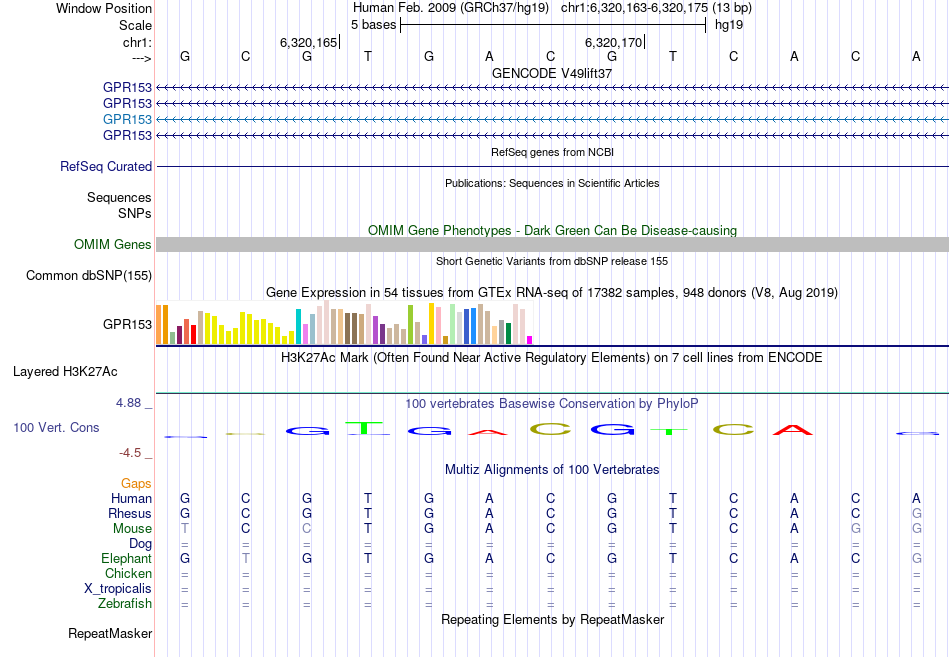
Task: Click the Sequences track label
Action: coord(119,198)
